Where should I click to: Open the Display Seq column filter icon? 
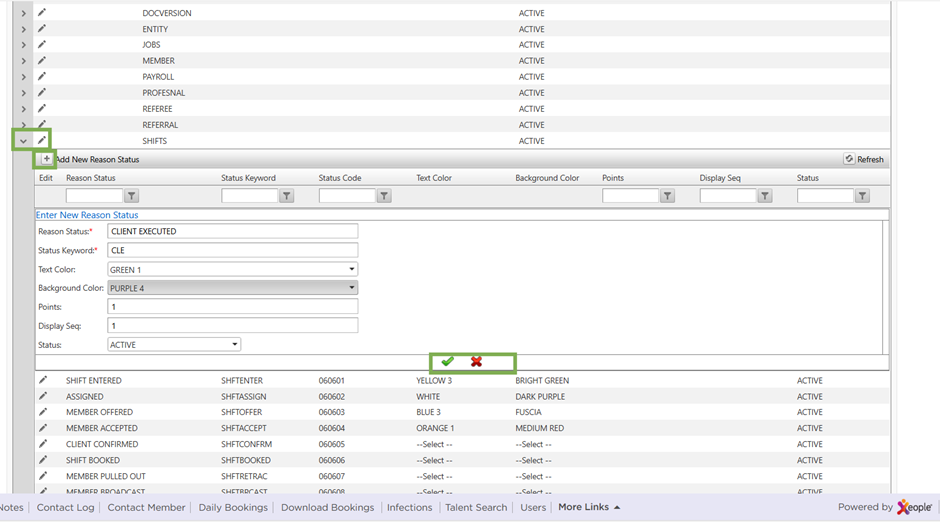click(x=765, y=196)
